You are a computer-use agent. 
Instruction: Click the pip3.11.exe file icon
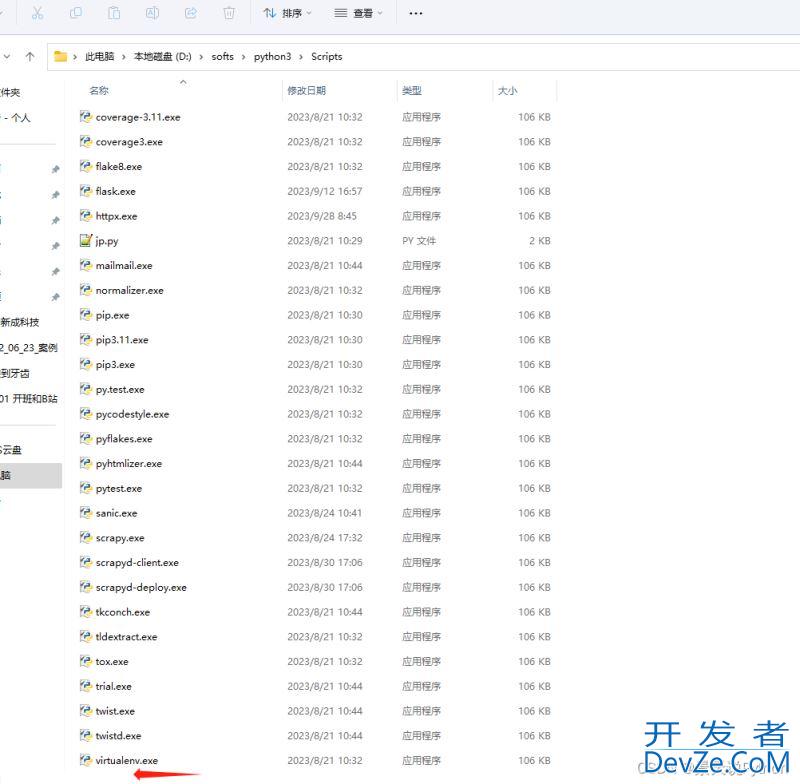pyautogui.click(x=86, y=339)
